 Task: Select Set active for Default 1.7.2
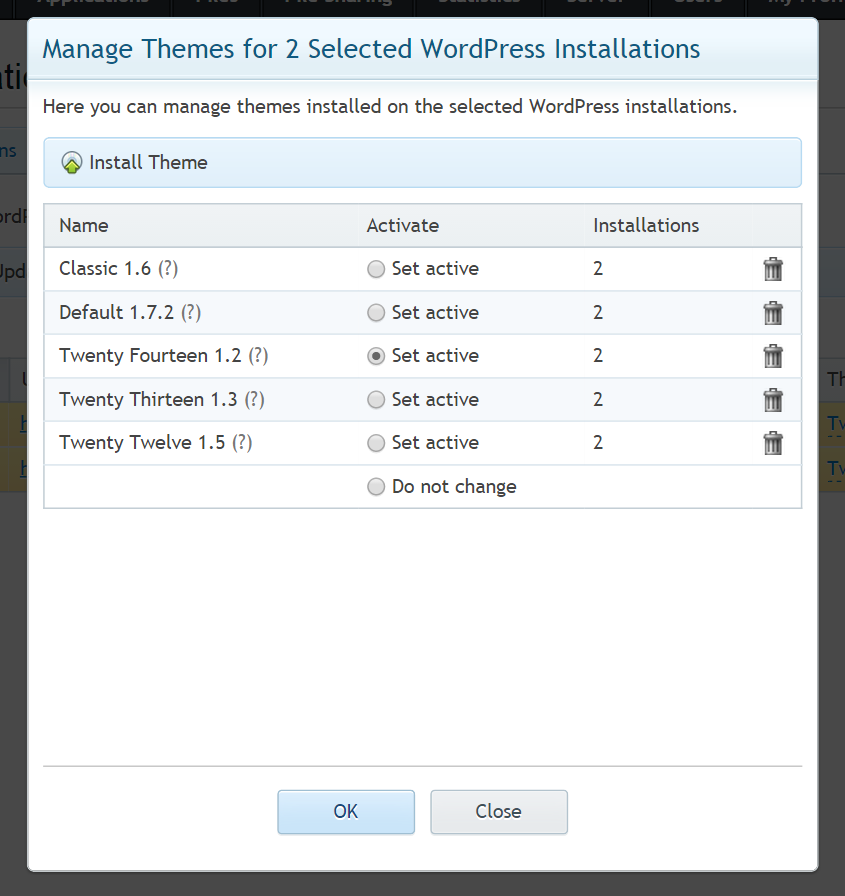[376, 313]
